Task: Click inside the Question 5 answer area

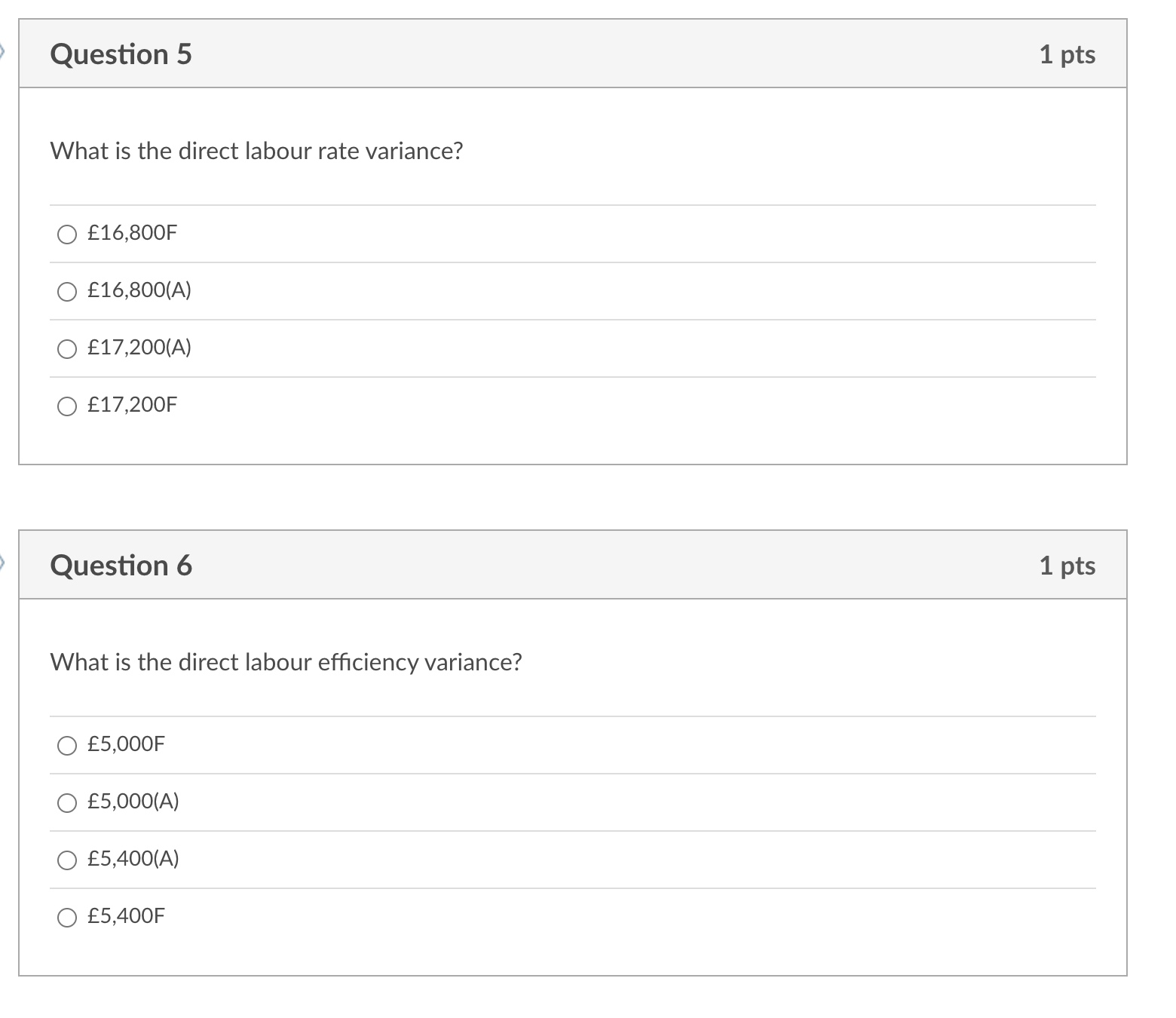Action: [x=573, y=317]
